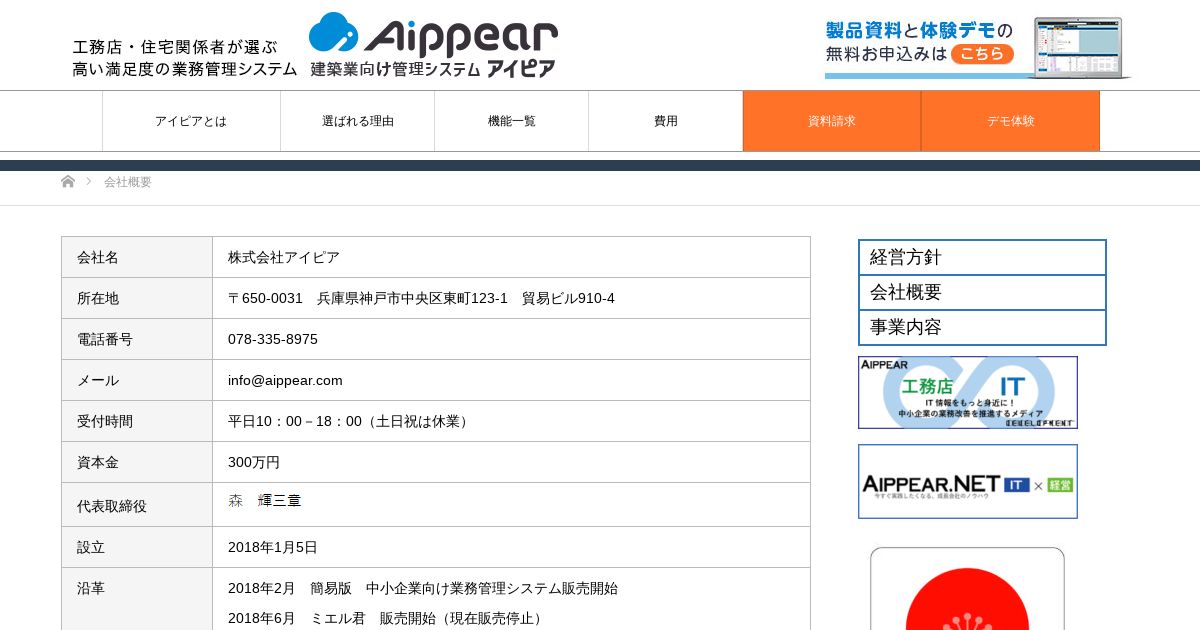Open the 費用 menu item

point(666,121)
